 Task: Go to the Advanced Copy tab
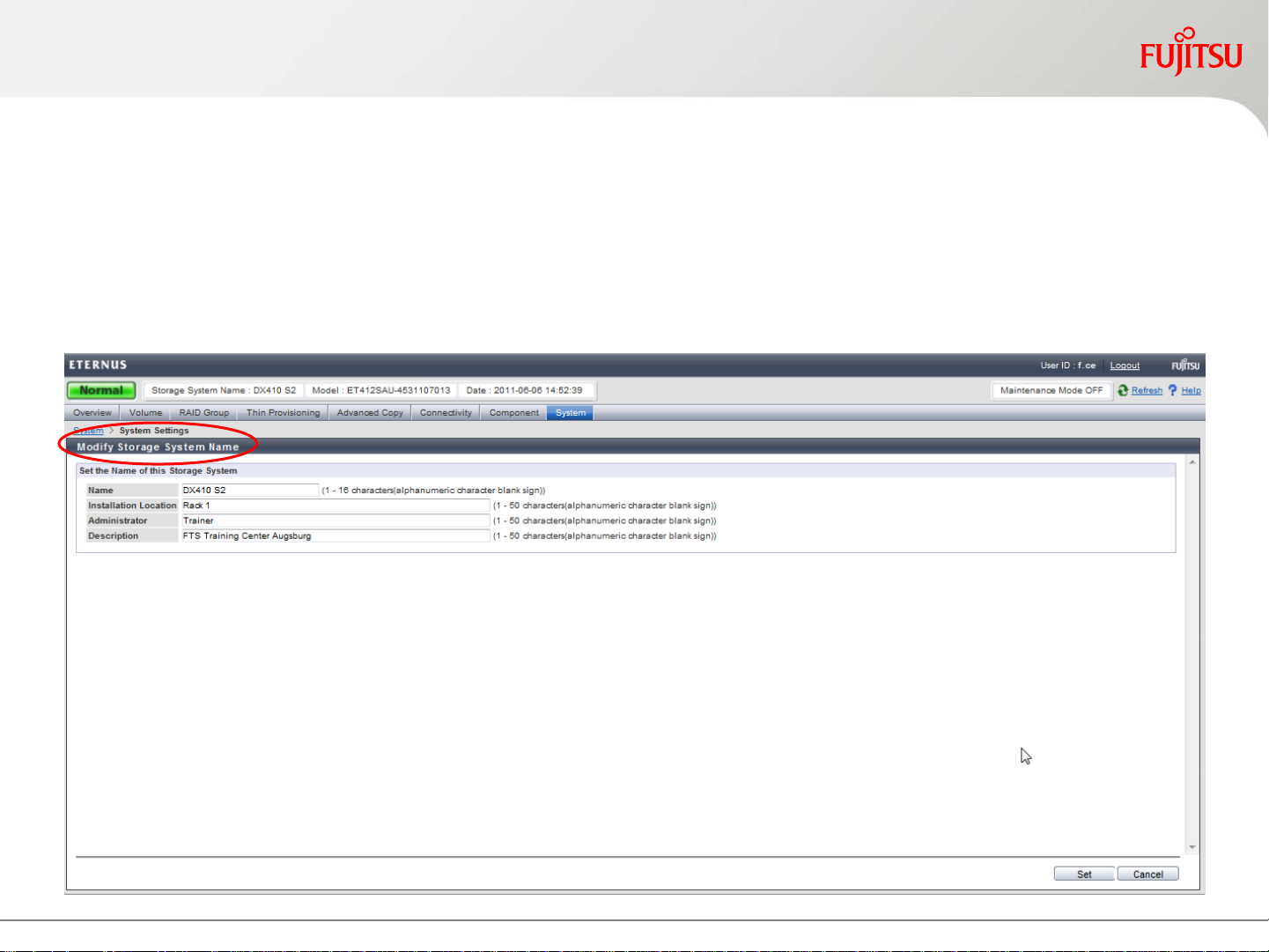click(x=370, y=413)
